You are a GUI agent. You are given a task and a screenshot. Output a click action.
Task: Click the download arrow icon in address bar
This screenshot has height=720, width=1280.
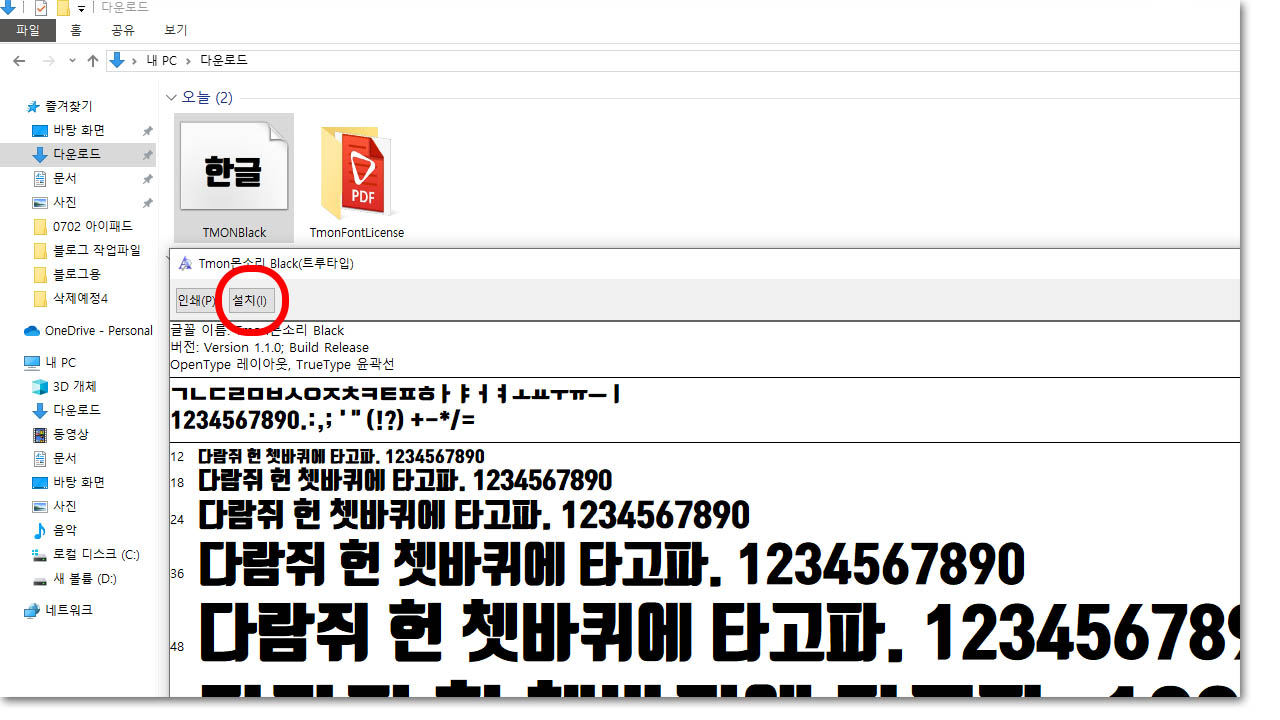118,61
